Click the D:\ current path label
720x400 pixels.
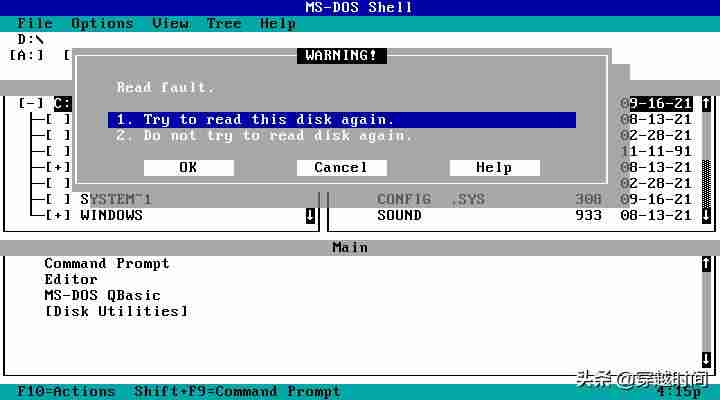click(x=30, y=39)
